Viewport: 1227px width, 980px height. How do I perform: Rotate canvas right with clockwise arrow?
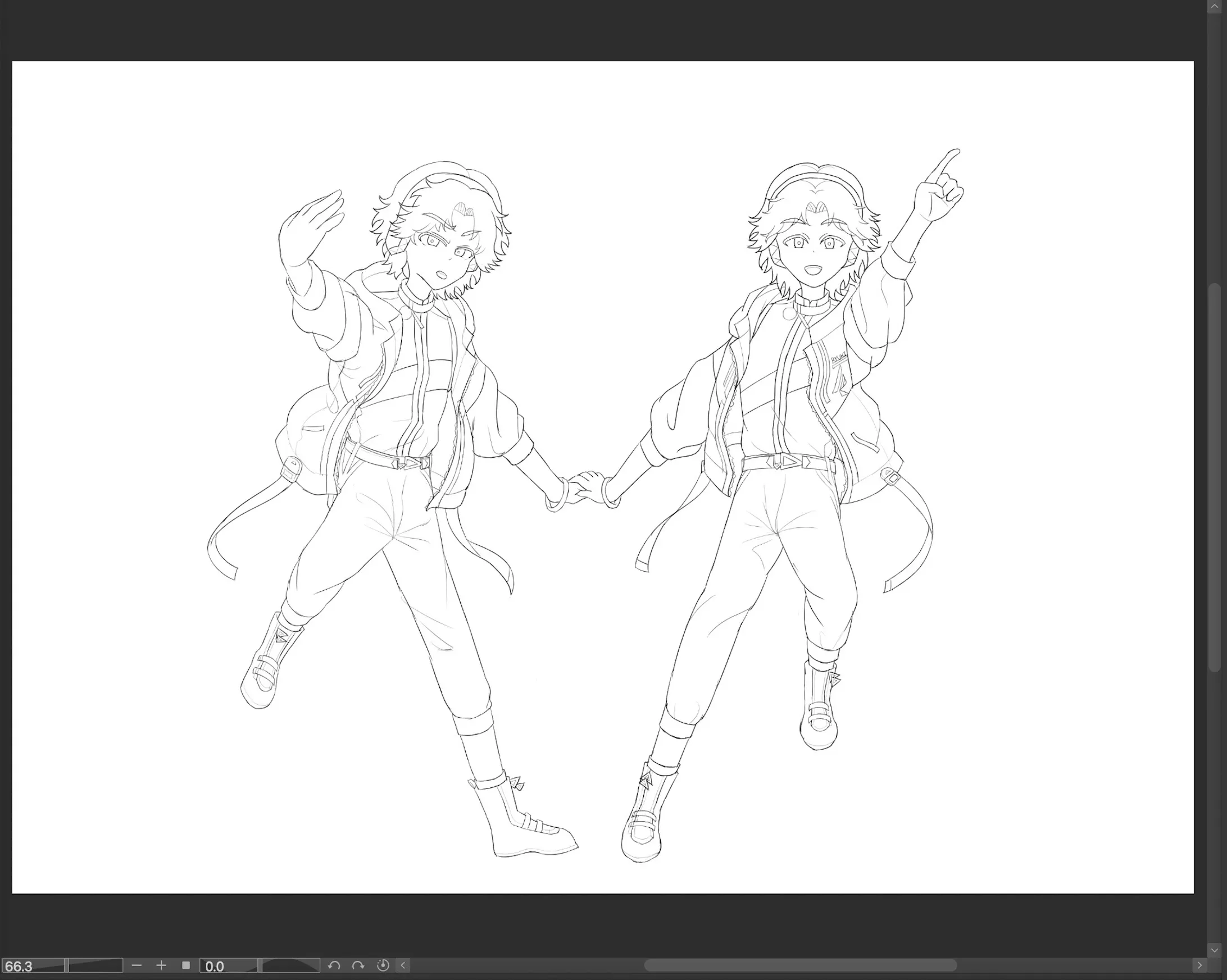tap(358, 965)
